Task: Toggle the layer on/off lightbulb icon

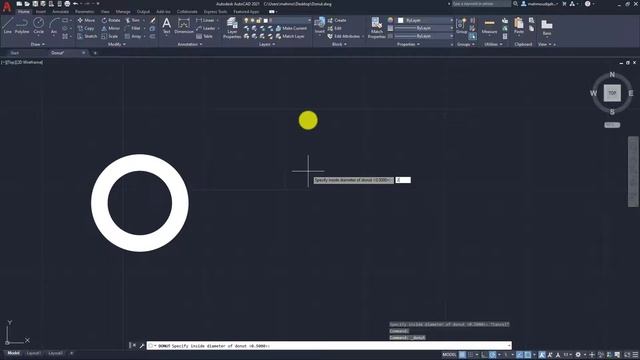Action: (x=246, y=20)
